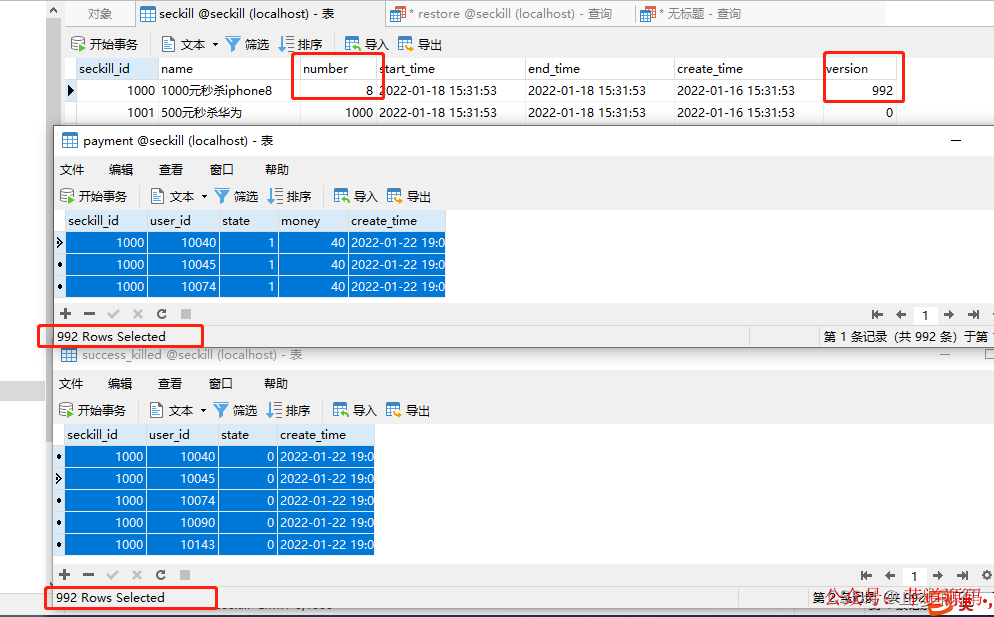Open grid settings gear in success_killed window

(x=986, y=575)
